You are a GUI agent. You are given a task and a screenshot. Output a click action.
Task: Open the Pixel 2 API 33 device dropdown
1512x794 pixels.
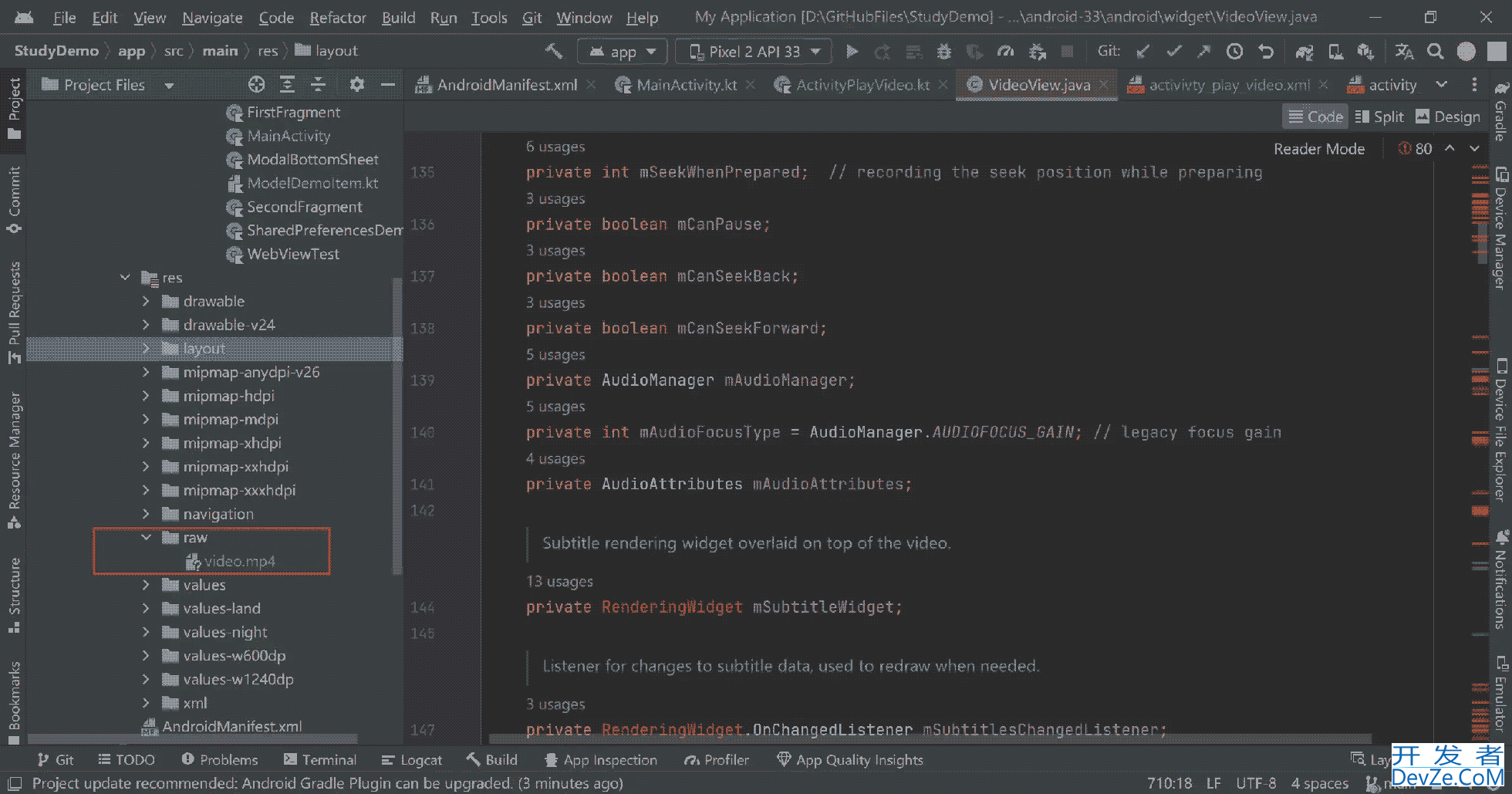pos(753,52)
